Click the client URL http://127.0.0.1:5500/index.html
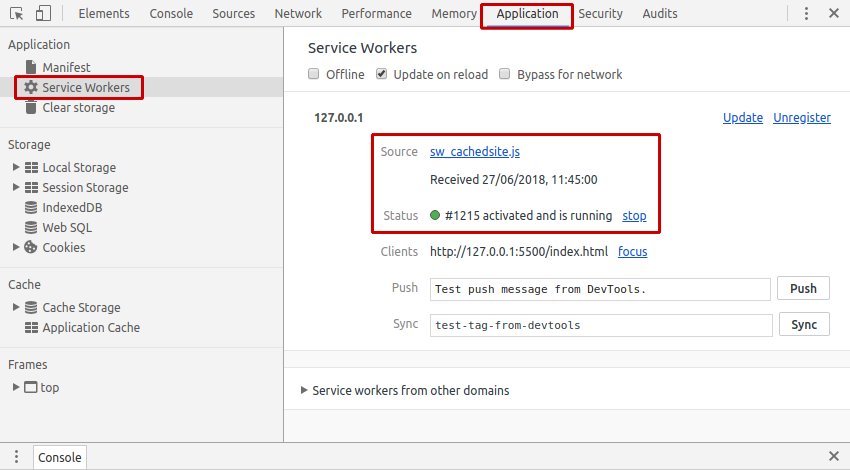 tap(519, 252)
